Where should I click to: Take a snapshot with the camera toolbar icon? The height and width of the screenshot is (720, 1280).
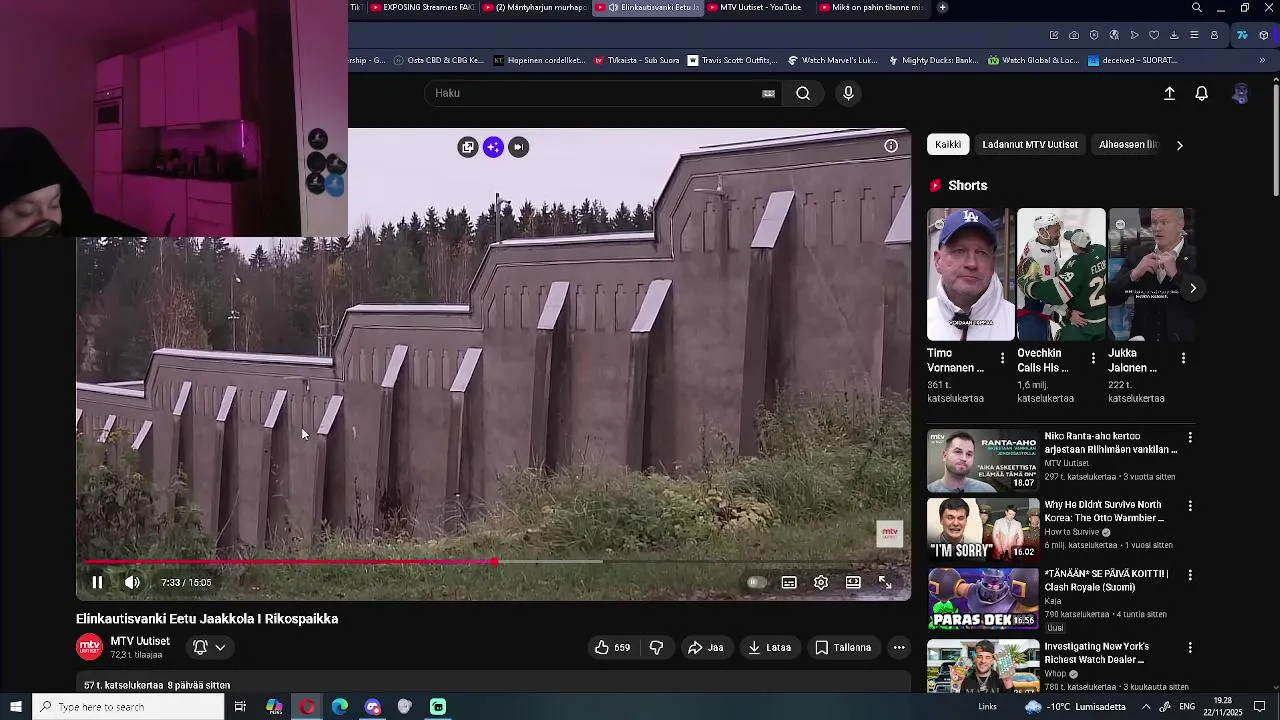click(x=1074, y=35)
